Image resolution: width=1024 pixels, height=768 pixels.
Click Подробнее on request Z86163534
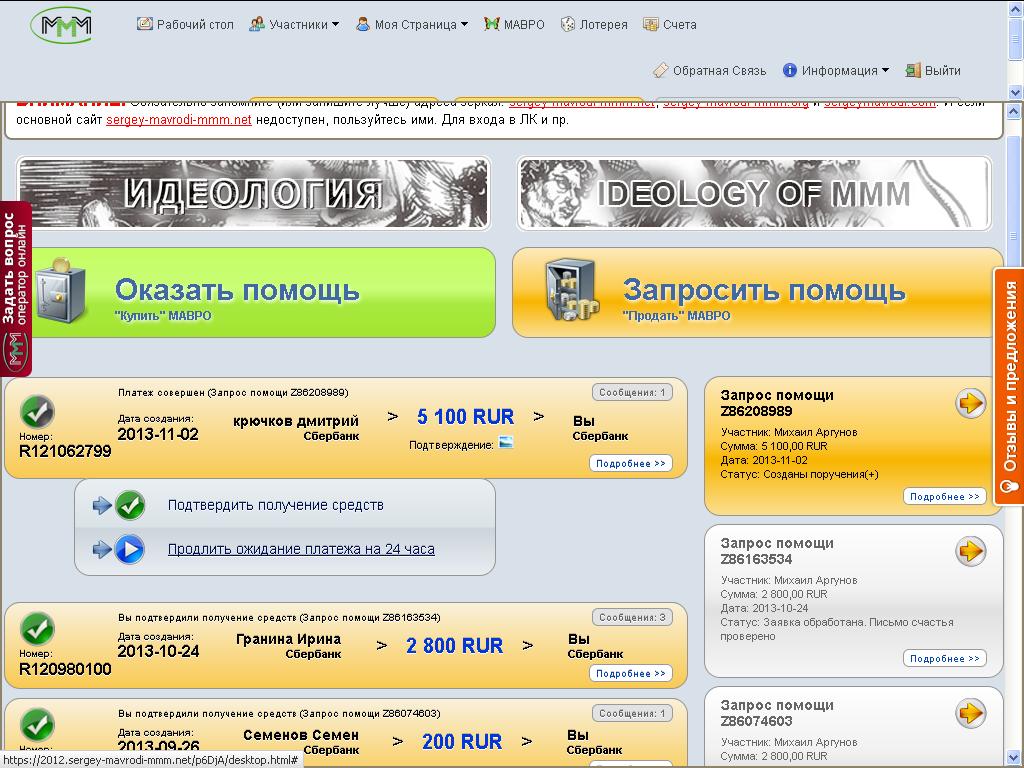point(944,658)
